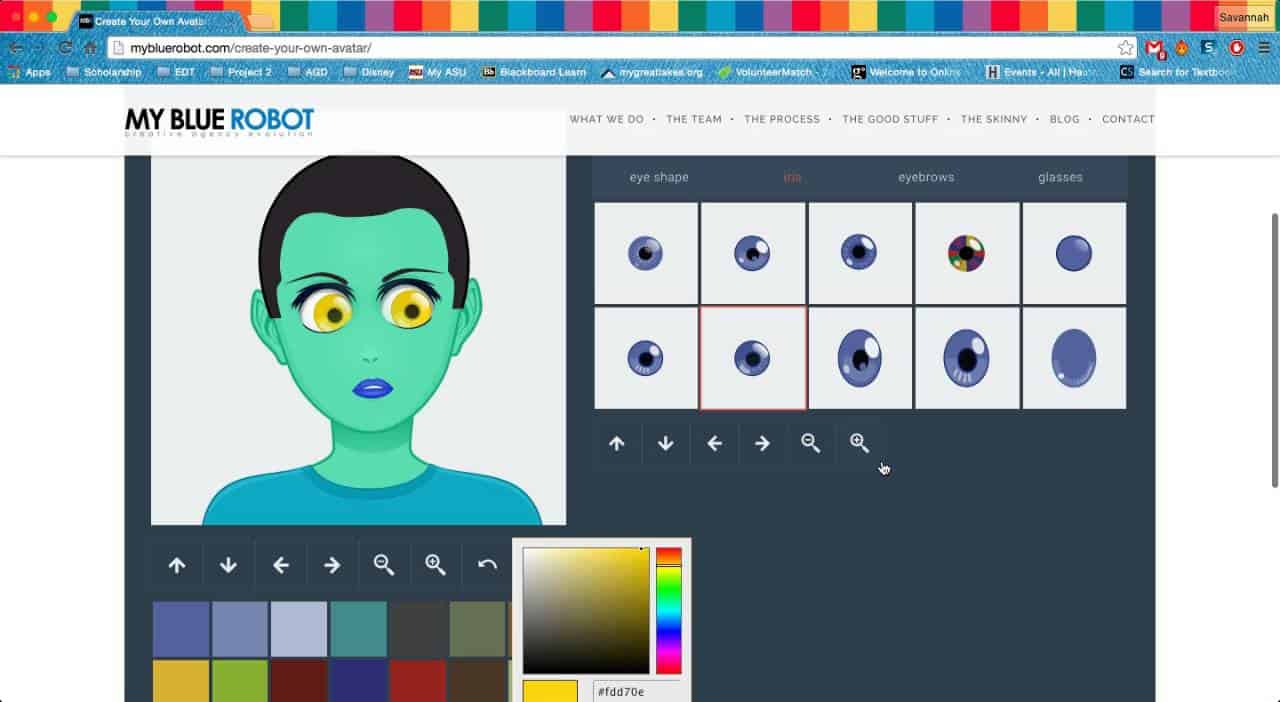1280x702 pixels.
Task: Go to the BLOG page
Action: pyautogui.click(x=1064, y=119)
